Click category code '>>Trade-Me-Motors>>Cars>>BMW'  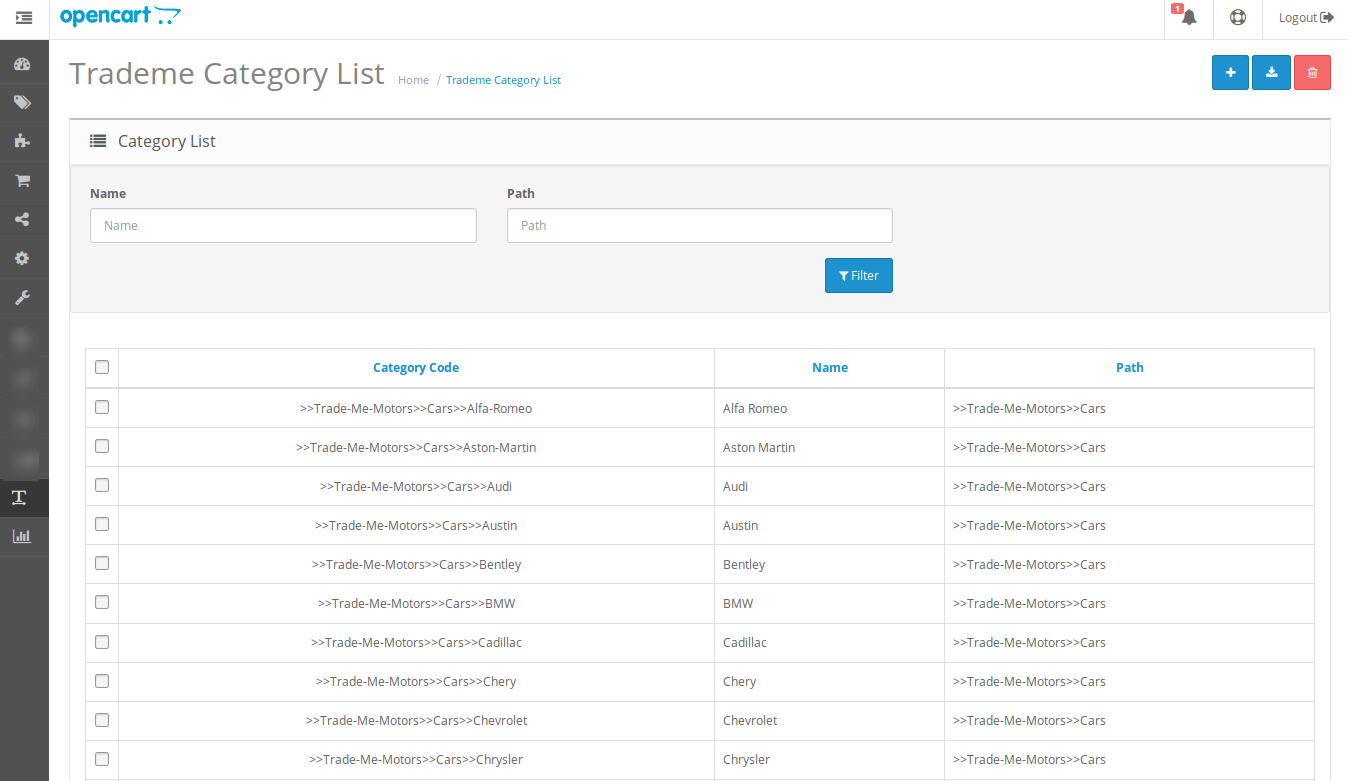coord(416,603)
